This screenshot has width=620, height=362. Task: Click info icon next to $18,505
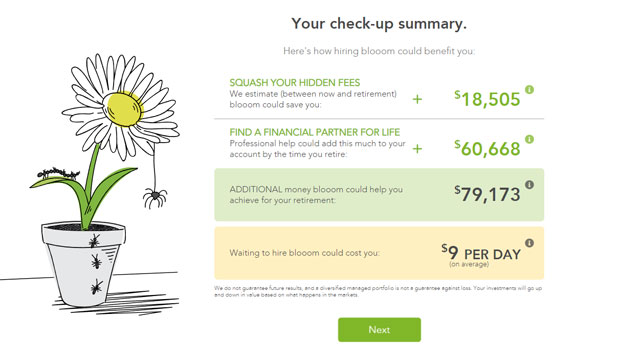pyautogui.click(x=529, y=90)
